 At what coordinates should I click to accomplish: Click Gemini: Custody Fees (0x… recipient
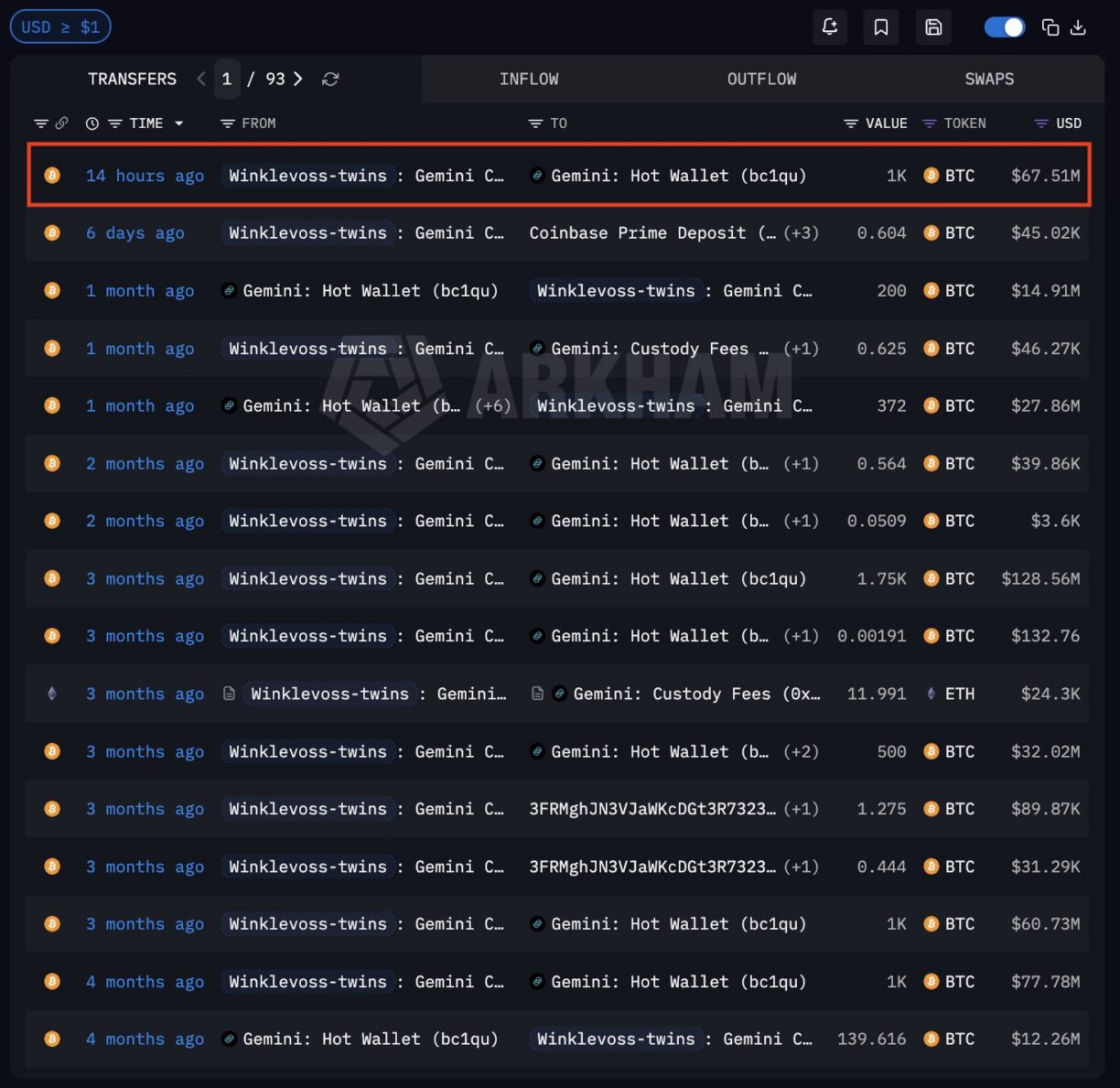(x=696, y=694)
